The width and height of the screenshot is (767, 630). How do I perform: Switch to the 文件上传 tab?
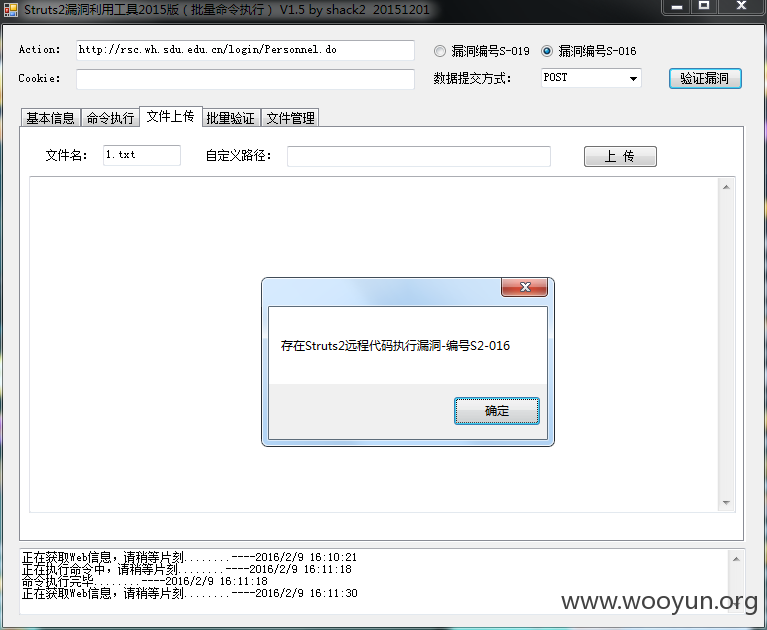tap(171, 116)
